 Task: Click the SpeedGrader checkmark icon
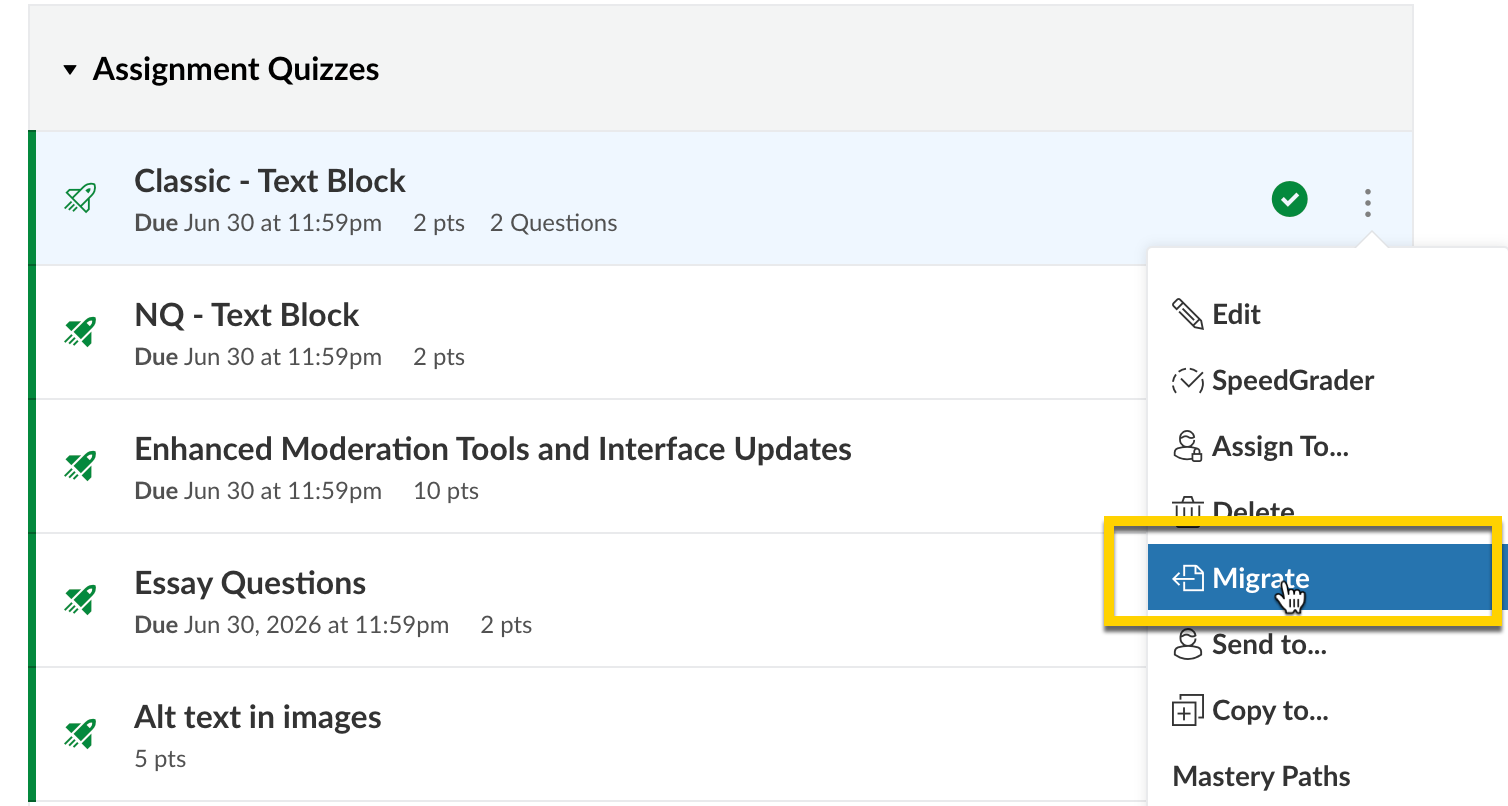point(1187,381)
